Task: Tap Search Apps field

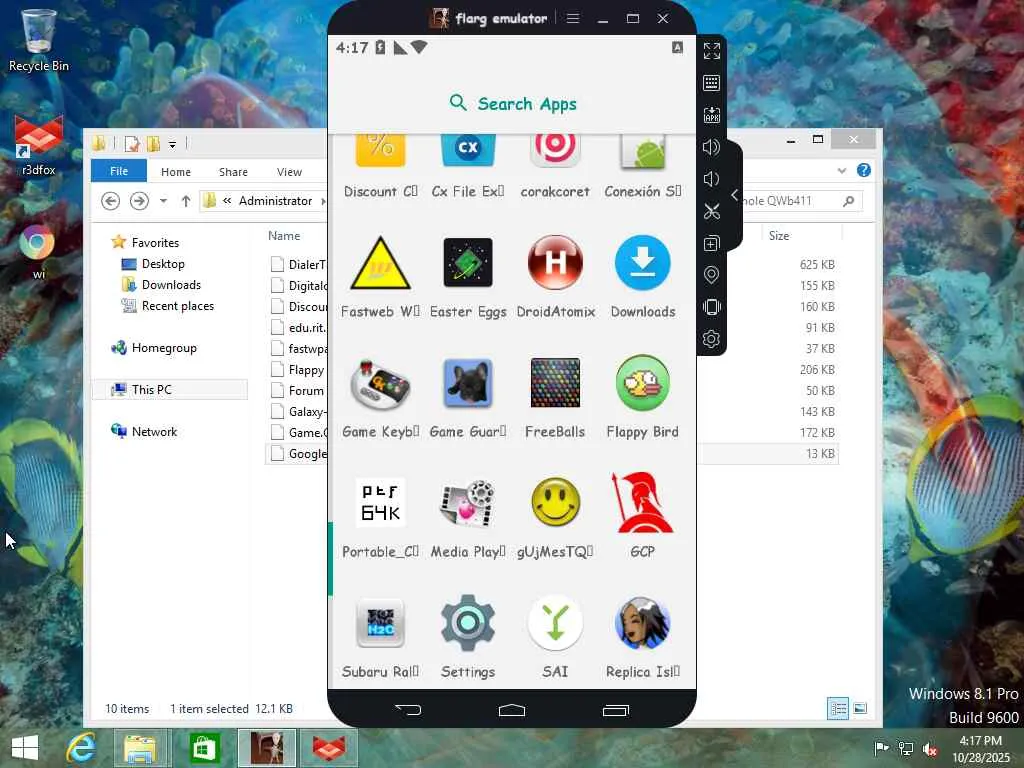Action: [x=513, y=103]
